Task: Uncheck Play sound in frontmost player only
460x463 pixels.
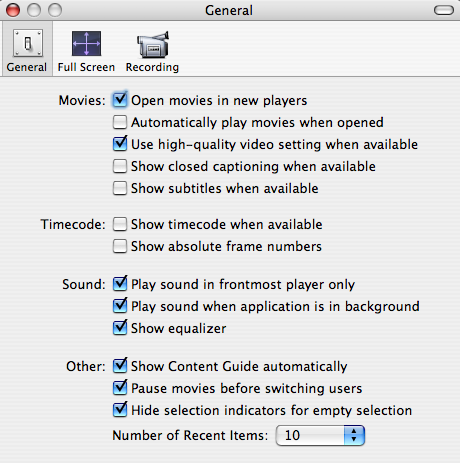Action: [x=120, y=284]
